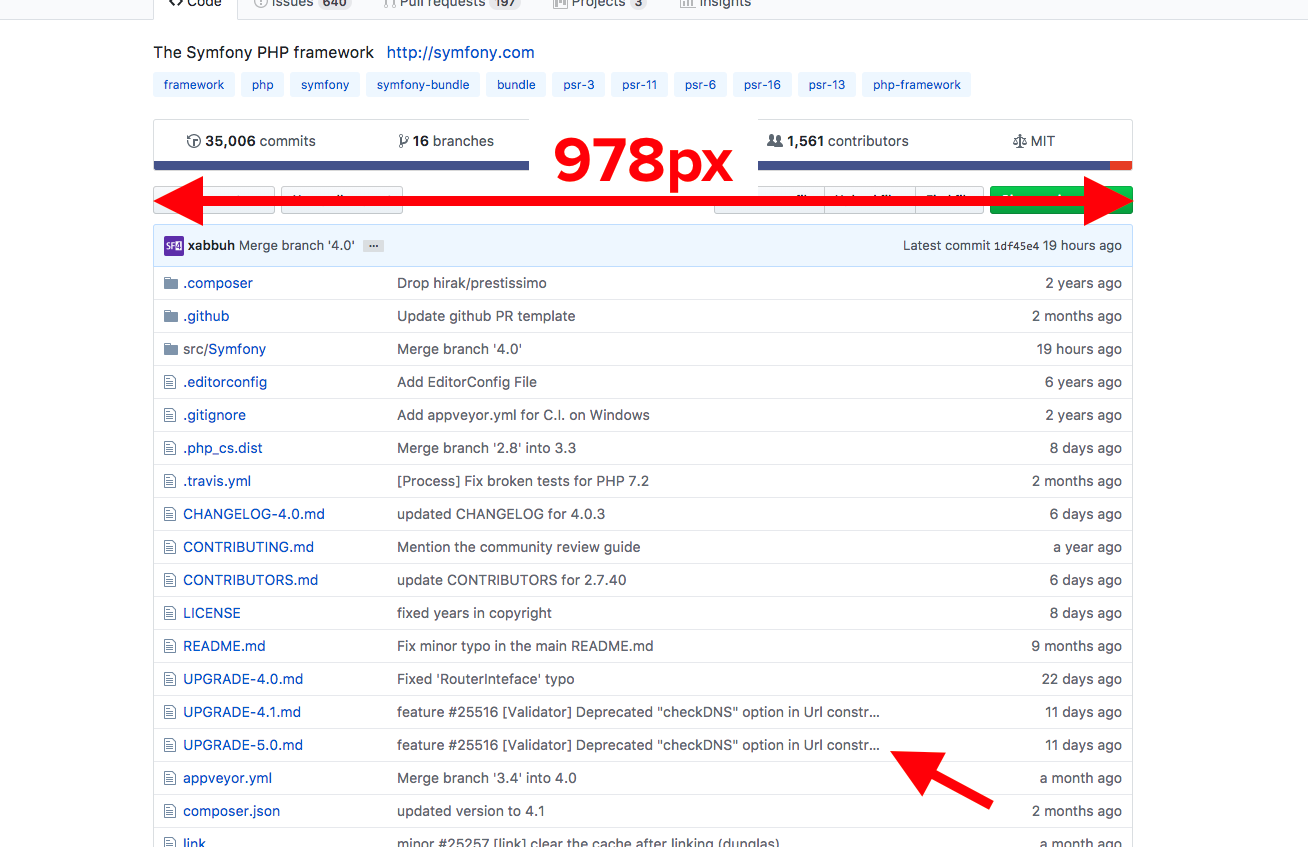Select the symfony-bundle topic tag
The height and width of the screenshot is (847, 1308).
coord(423,85)
